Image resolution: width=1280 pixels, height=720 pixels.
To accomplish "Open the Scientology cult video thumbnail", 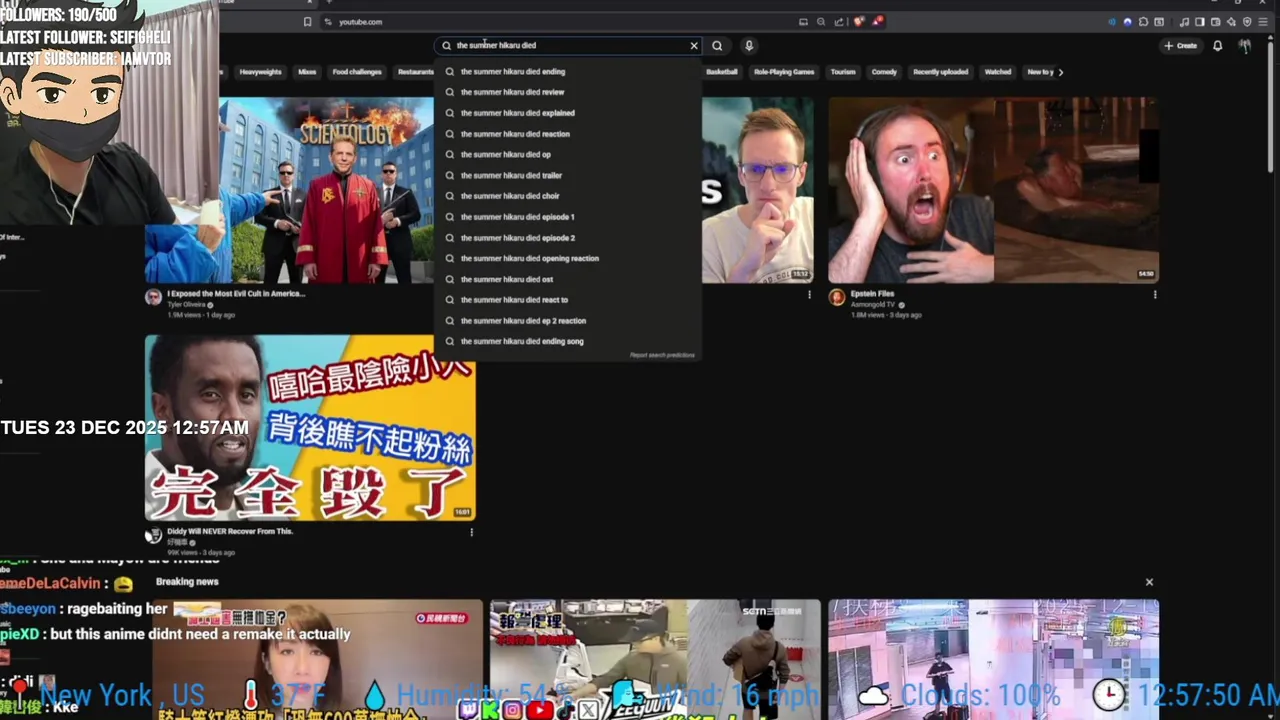I will click(x=289, y=190).
